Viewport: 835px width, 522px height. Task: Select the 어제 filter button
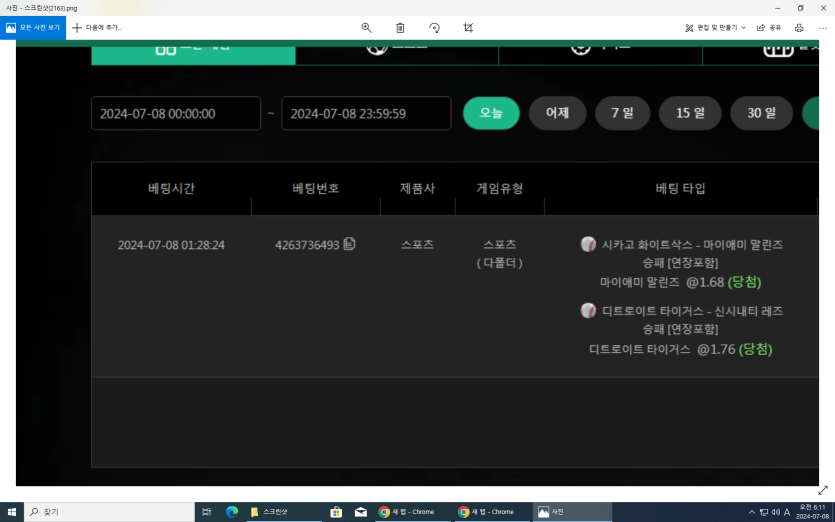558,113
